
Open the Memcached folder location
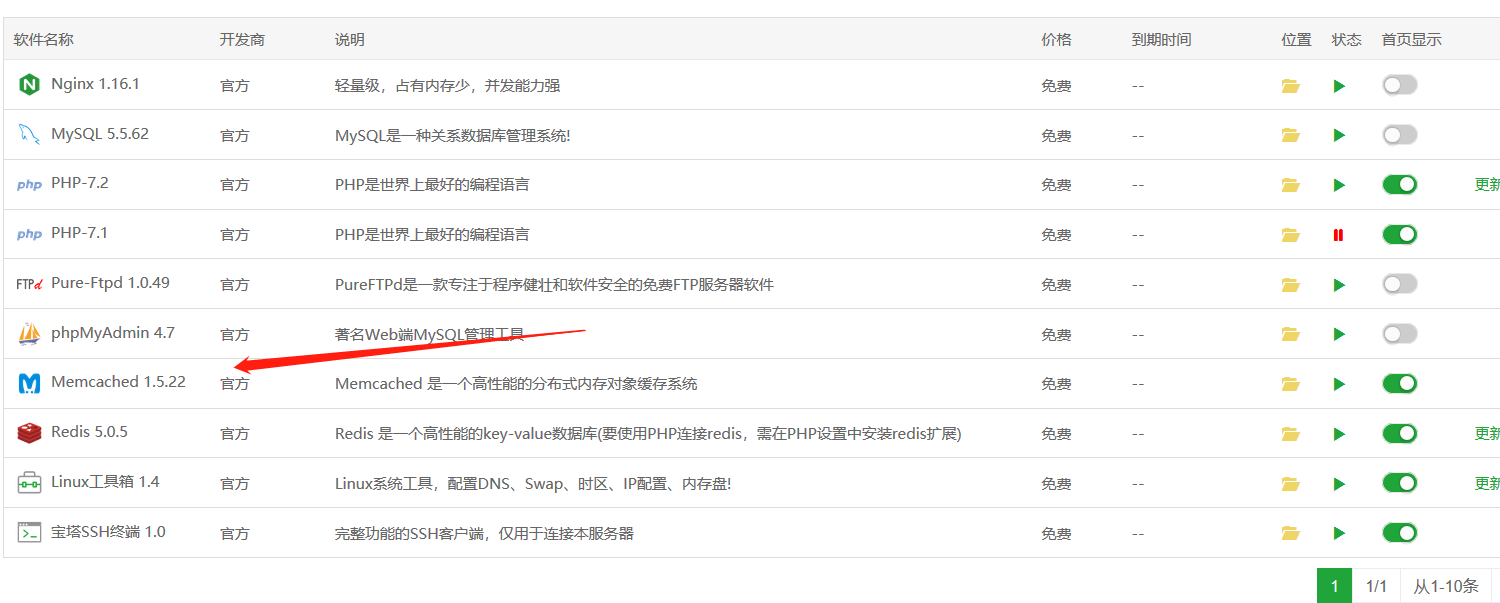pyautogui.click(x=1290, y=384)
